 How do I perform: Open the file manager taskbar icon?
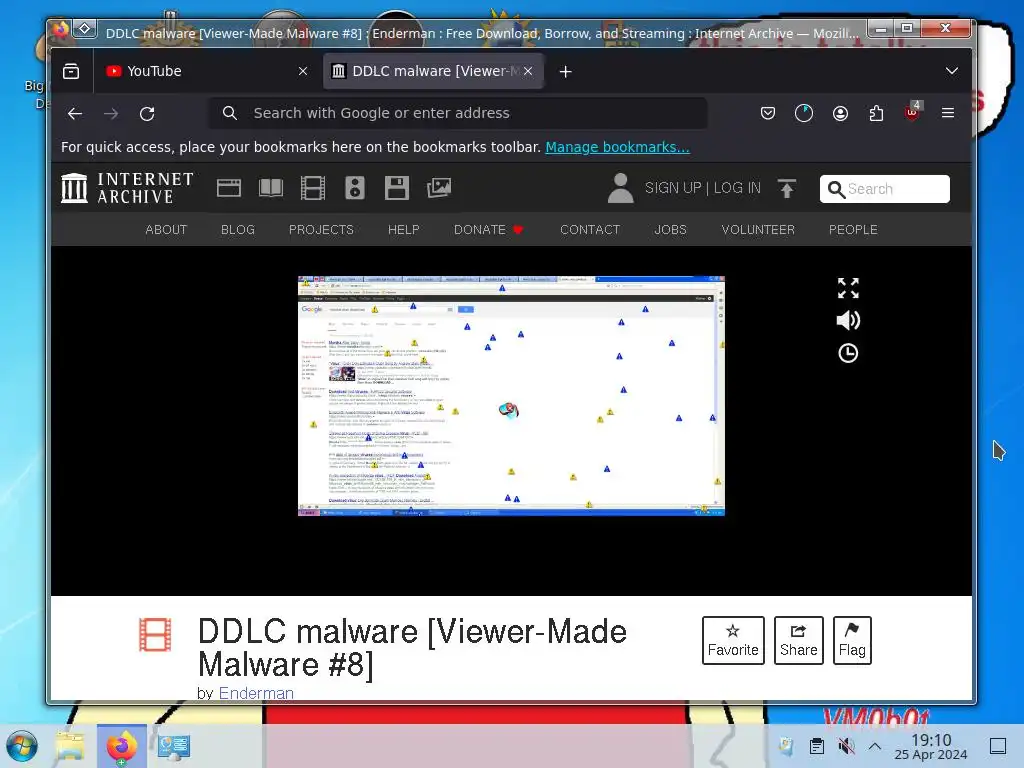[70, 746]
